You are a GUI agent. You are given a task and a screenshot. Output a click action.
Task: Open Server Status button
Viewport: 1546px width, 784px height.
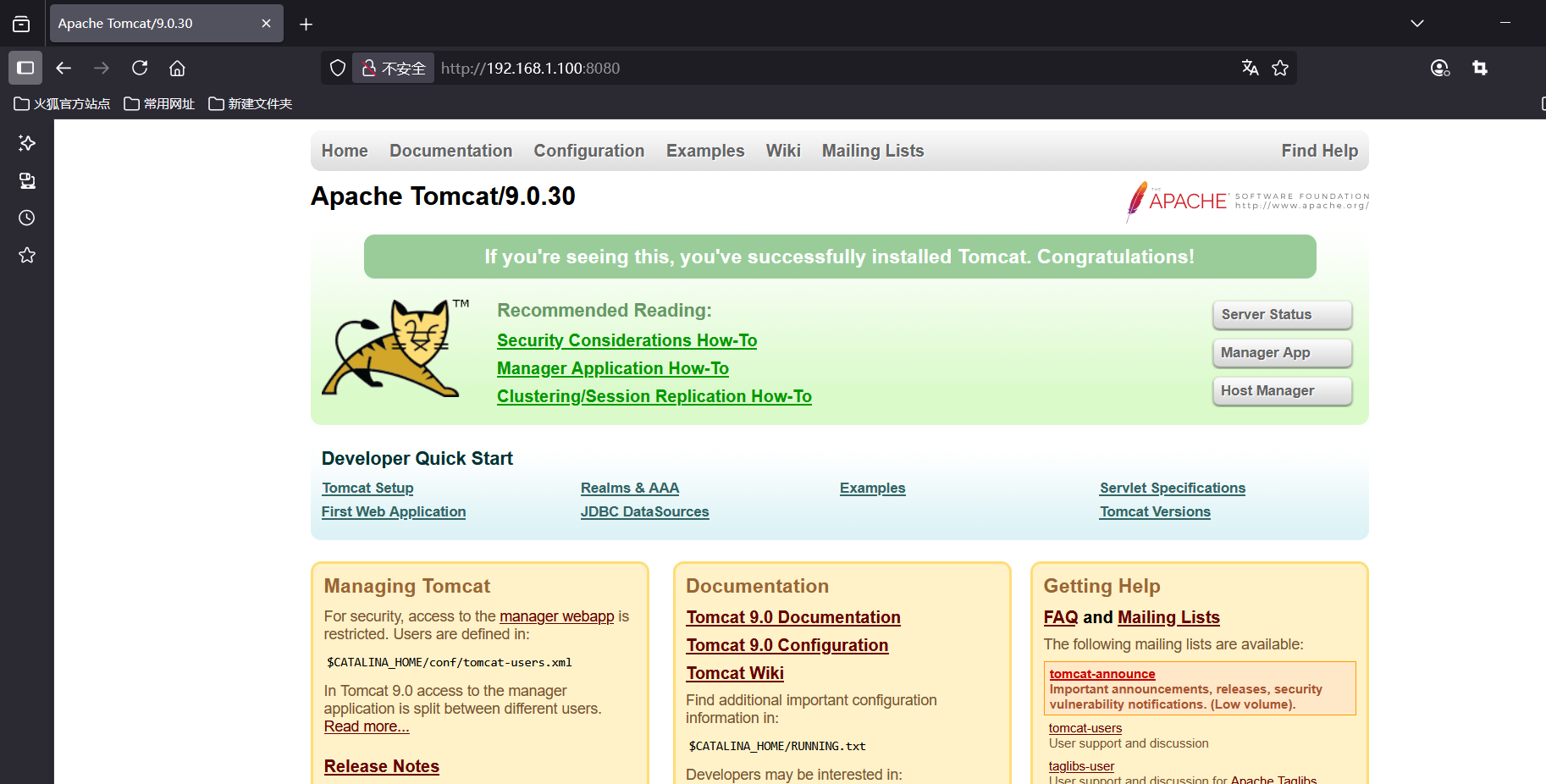click(x=1282, y=314)
